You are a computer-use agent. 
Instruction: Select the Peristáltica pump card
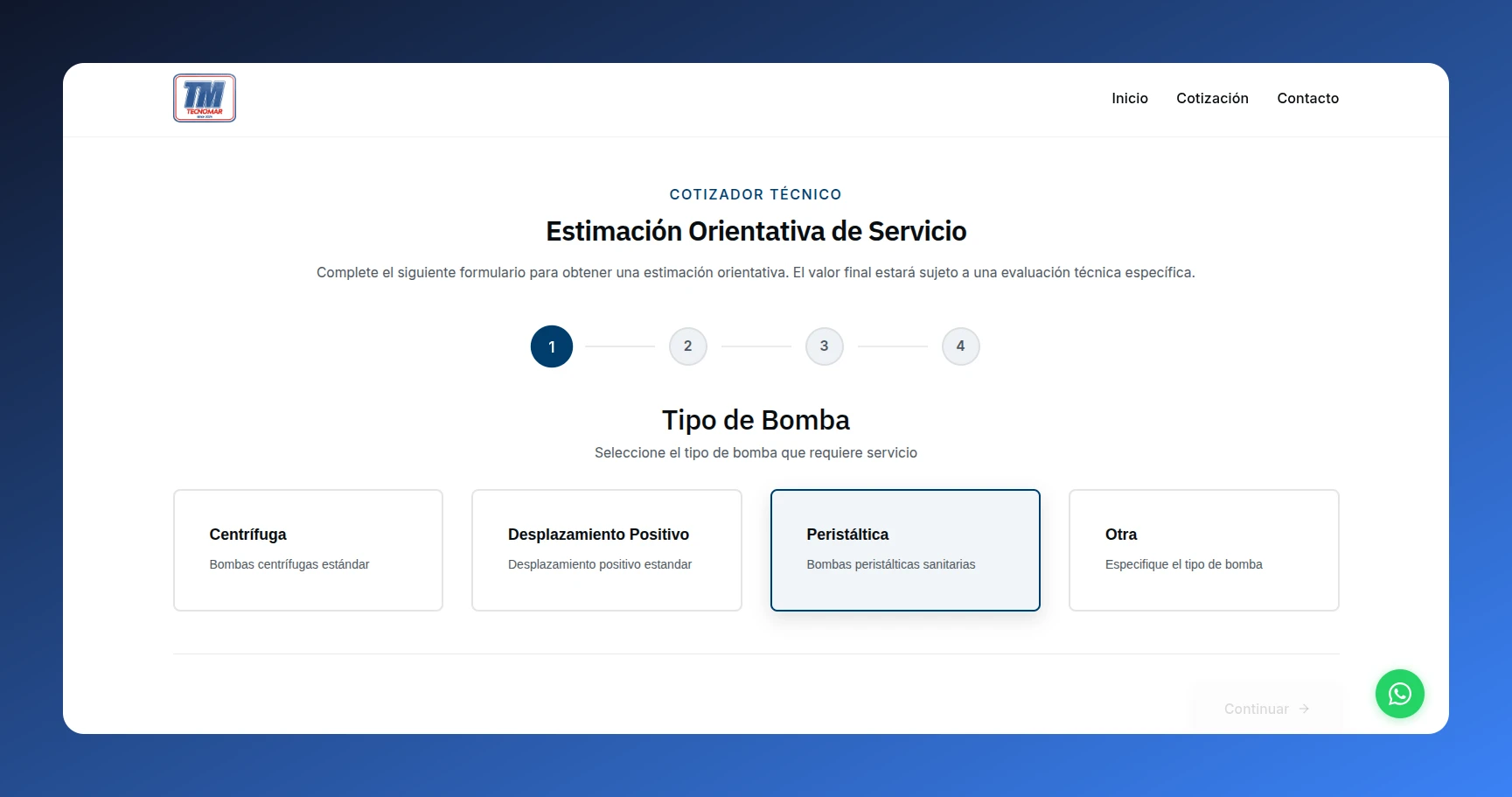pyautogui.click(x=905, y=550)
